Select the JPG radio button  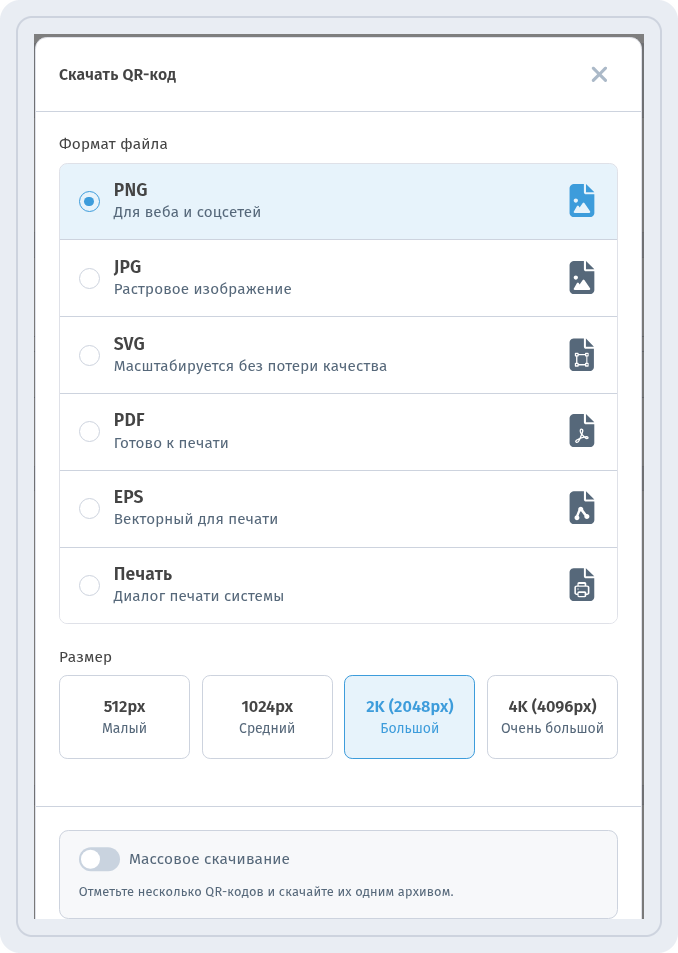(x=89, y=278)
